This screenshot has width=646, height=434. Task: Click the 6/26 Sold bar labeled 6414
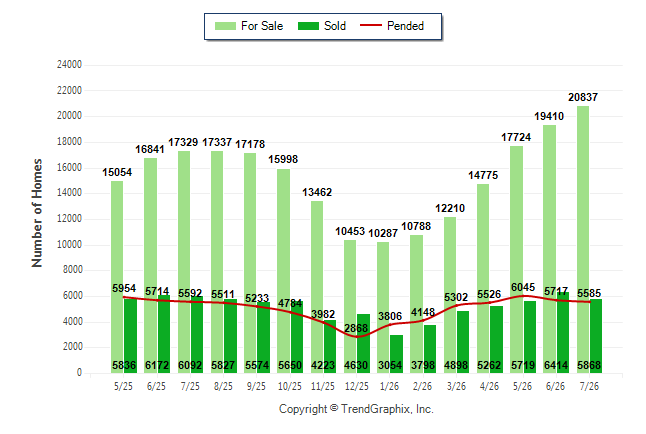(x=563, y=333)
